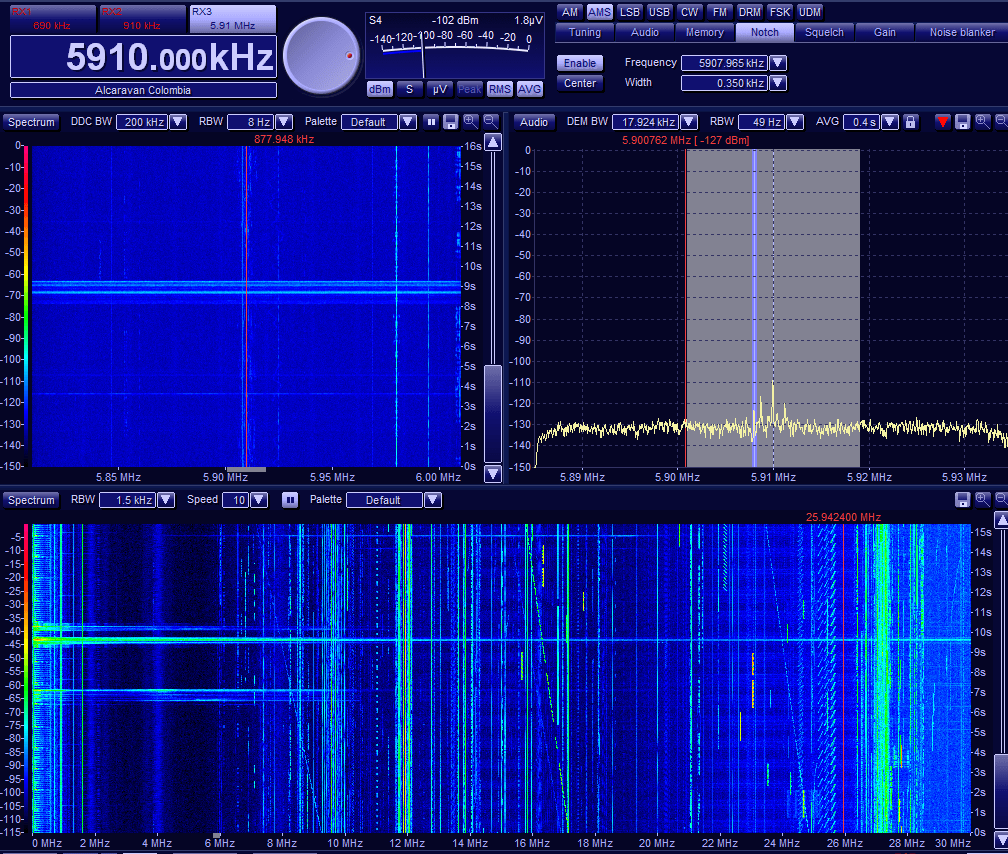Pause the wideband bottom waterfall
The image size is (1008, 854).
tap(290, 500)
